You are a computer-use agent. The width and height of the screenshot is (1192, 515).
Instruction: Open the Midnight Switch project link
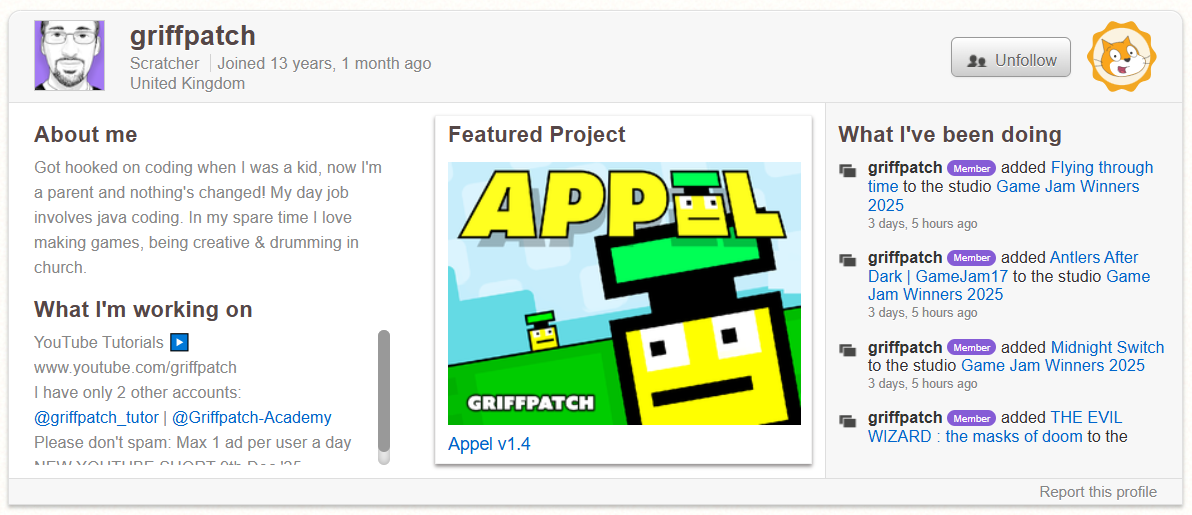click(x=1107, y=348)
